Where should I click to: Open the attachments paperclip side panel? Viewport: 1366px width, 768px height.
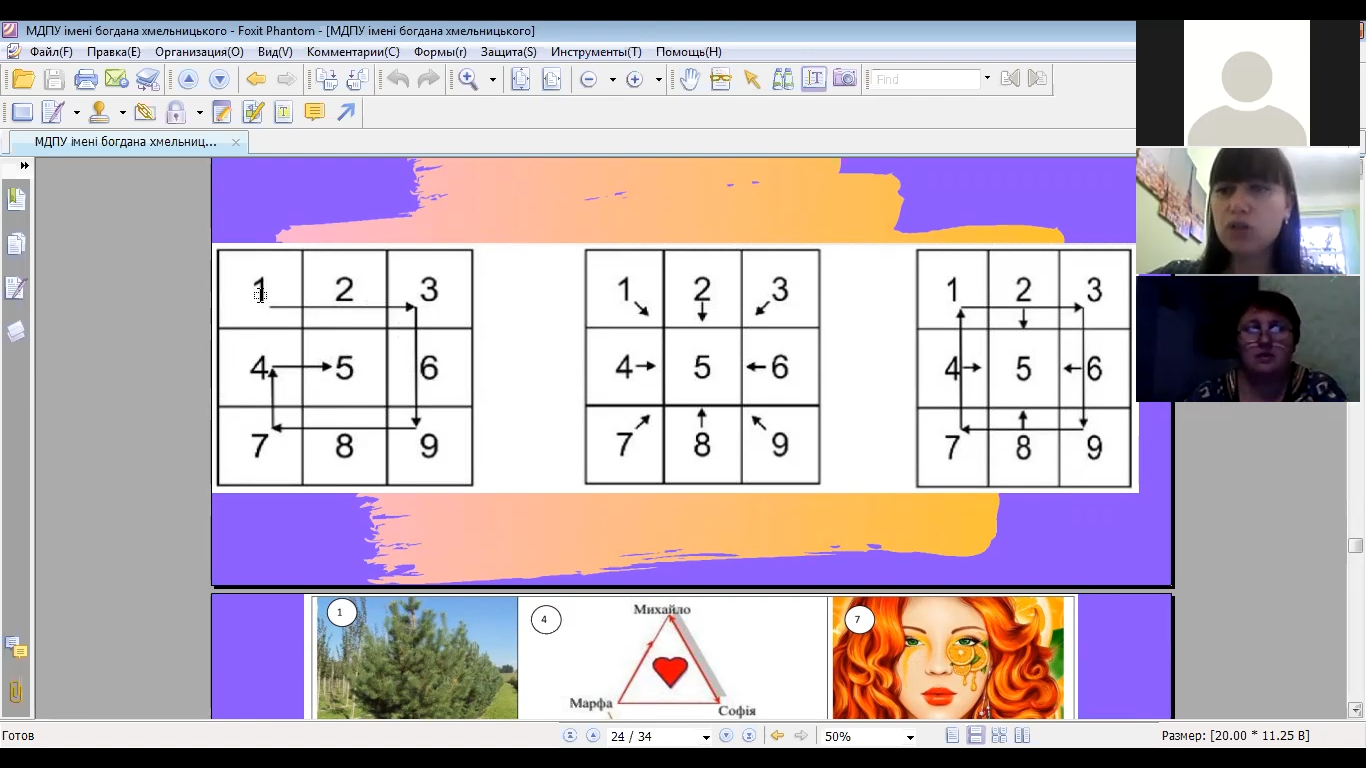pyautogui.click(x=16, y=692)
